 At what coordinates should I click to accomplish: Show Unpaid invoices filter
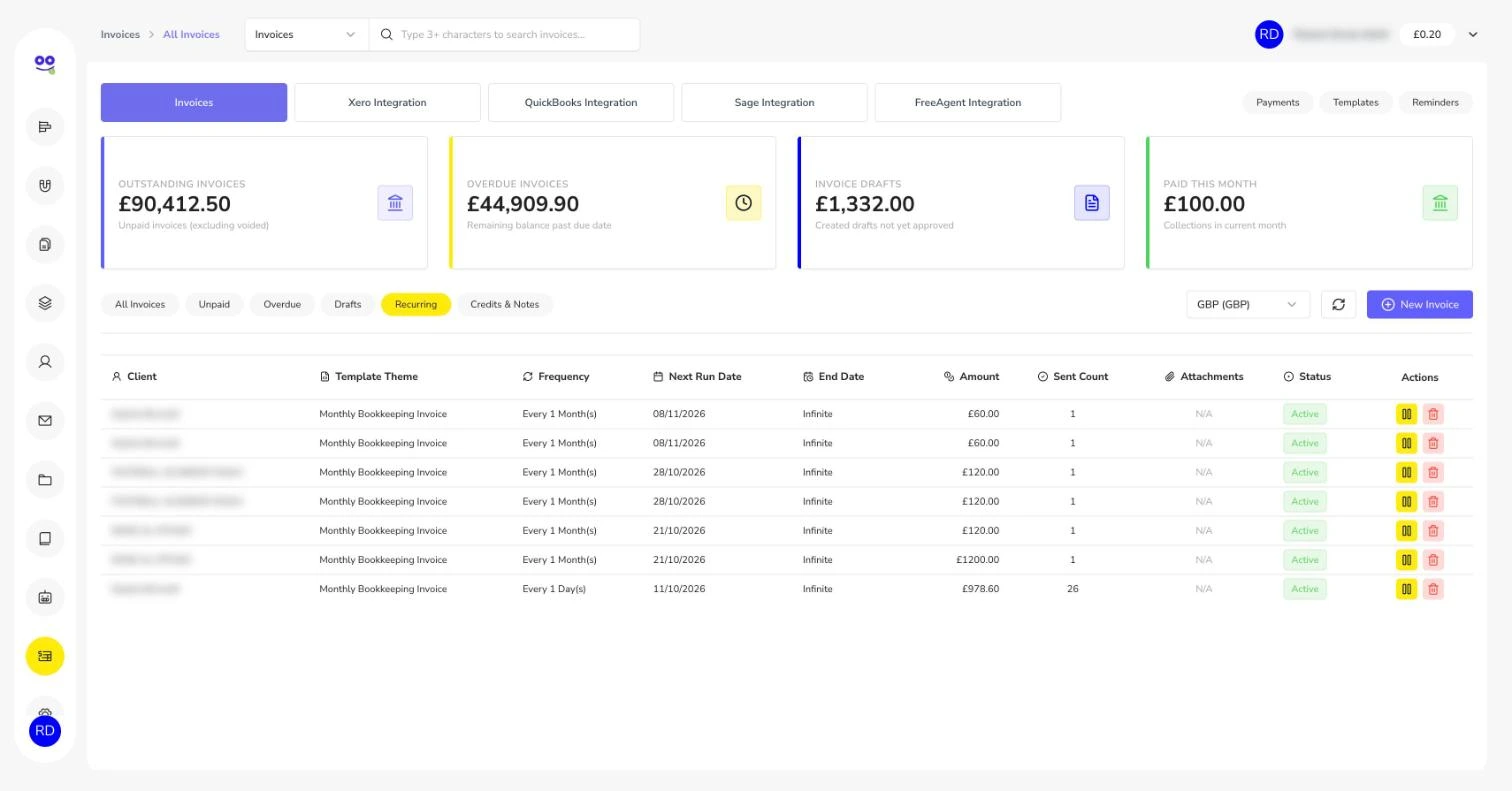214,305
